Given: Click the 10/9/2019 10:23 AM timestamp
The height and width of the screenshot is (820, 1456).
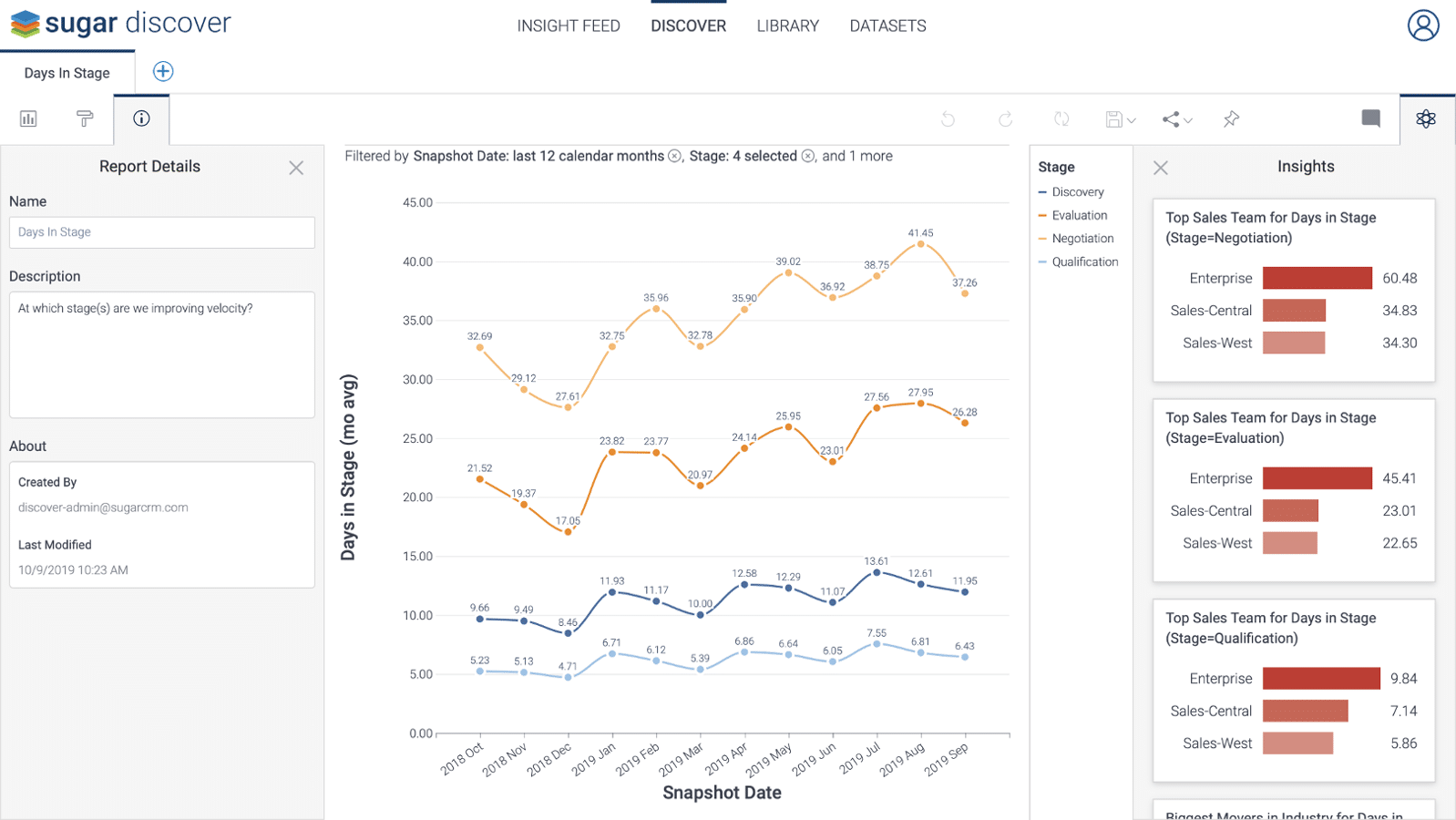Looking at the screenshot, I should (x=73, y=570).
